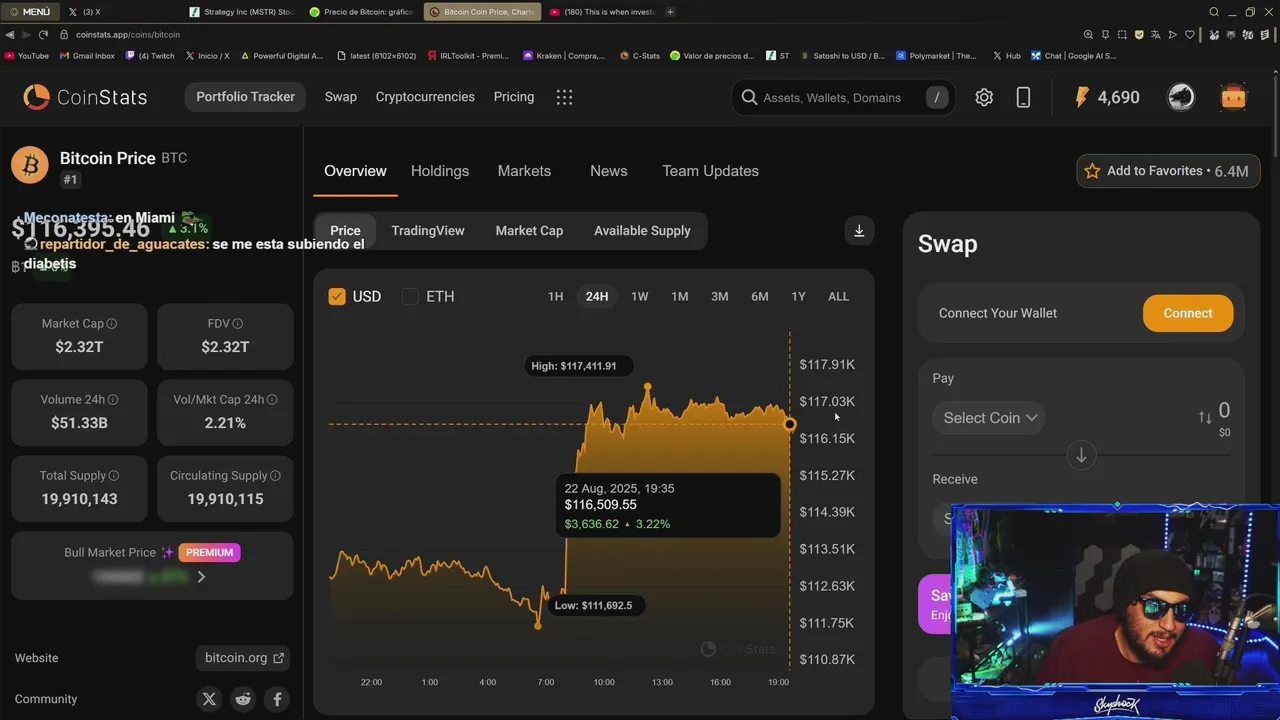Set chart range to 1H
The image size is (1280, 720).
pyautogui.click(x=555, y=296)
